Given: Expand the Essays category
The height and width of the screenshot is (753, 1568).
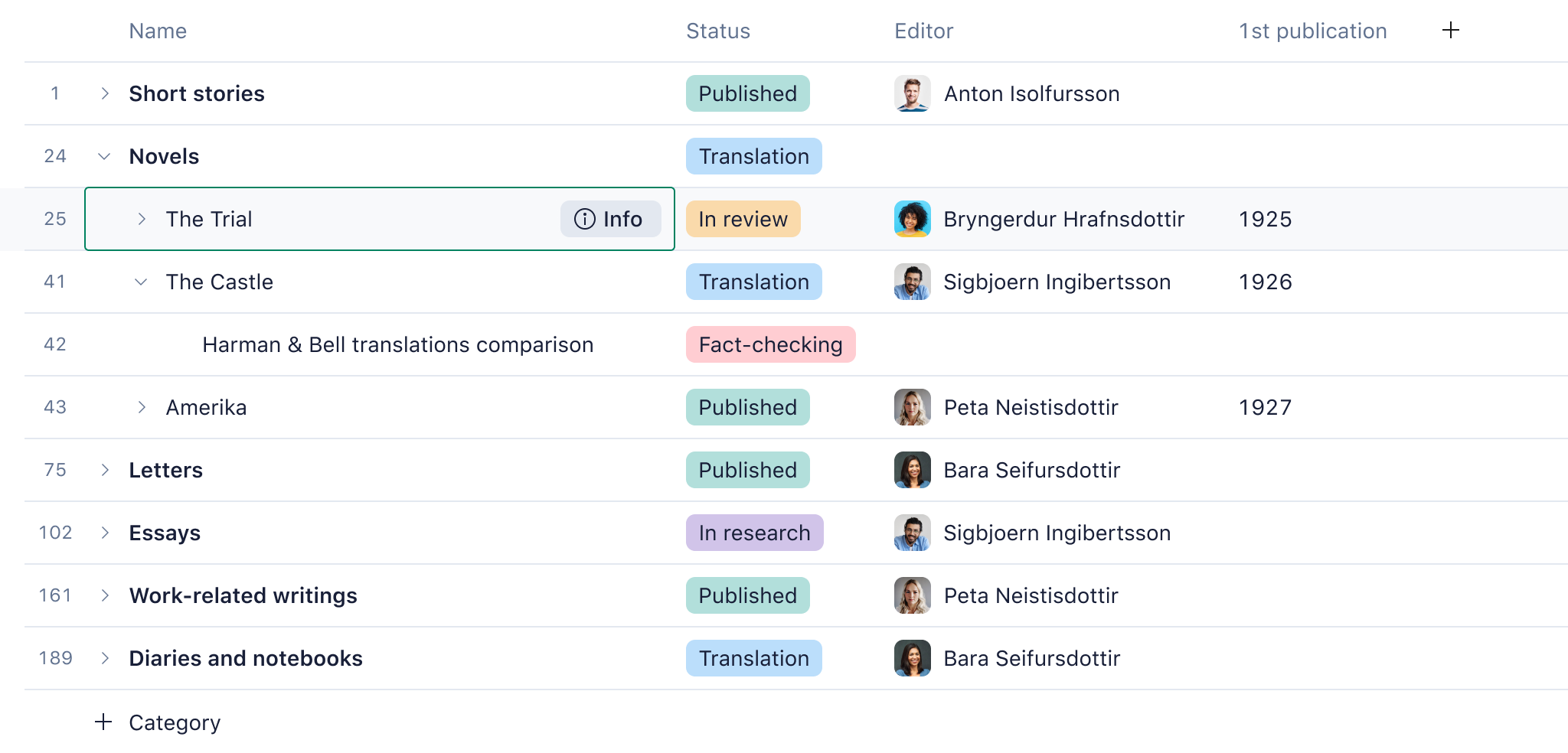Looking at the screenshot, I should point(105,533).
